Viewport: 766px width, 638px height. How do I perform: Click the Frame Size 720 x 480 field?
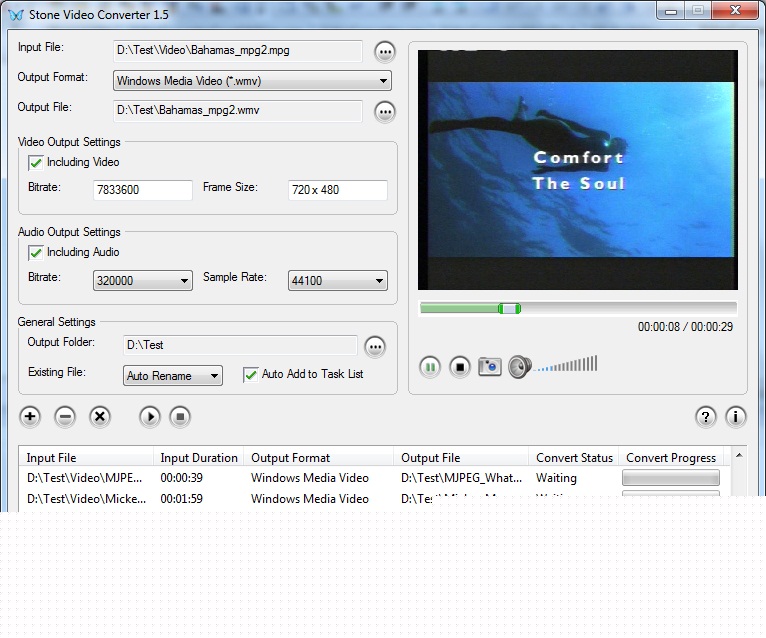coord(338,190)
